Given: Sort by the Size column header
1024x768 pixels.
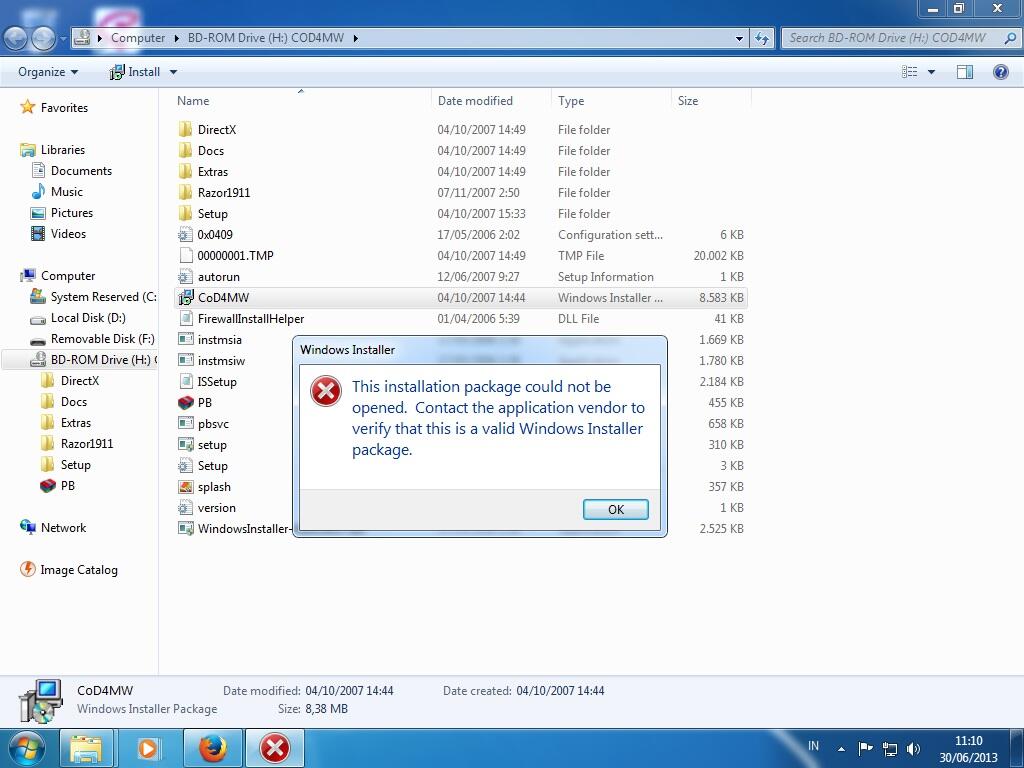Looking at the screenshot, I should (x=688, y=101).
